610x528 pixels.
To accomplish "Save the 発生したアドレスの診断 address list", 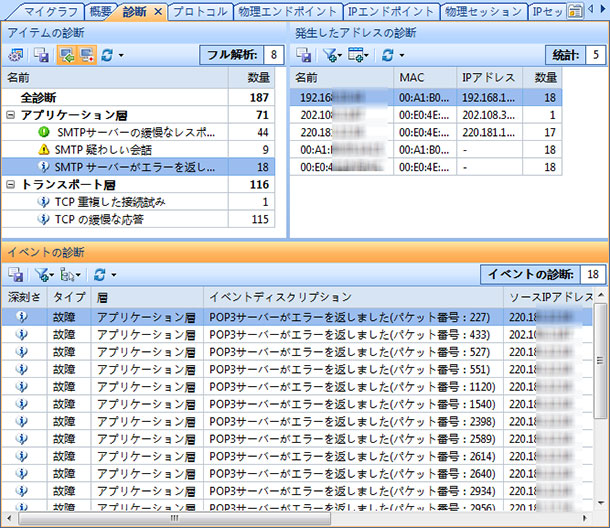I will (x=304, y=54).
